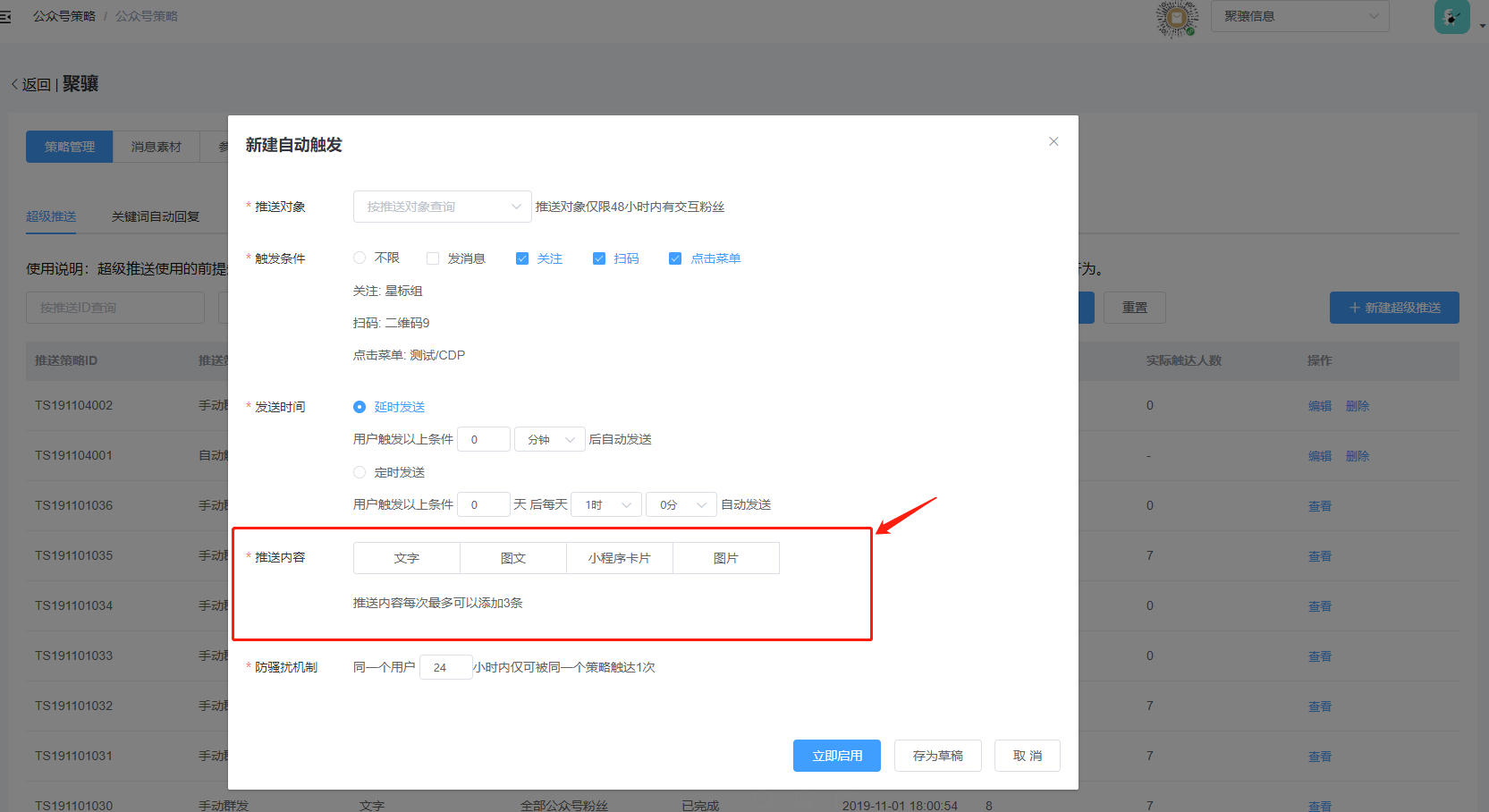Click the hamburger menu icon at top left
1489x812 pixels.
pos(5,16)
